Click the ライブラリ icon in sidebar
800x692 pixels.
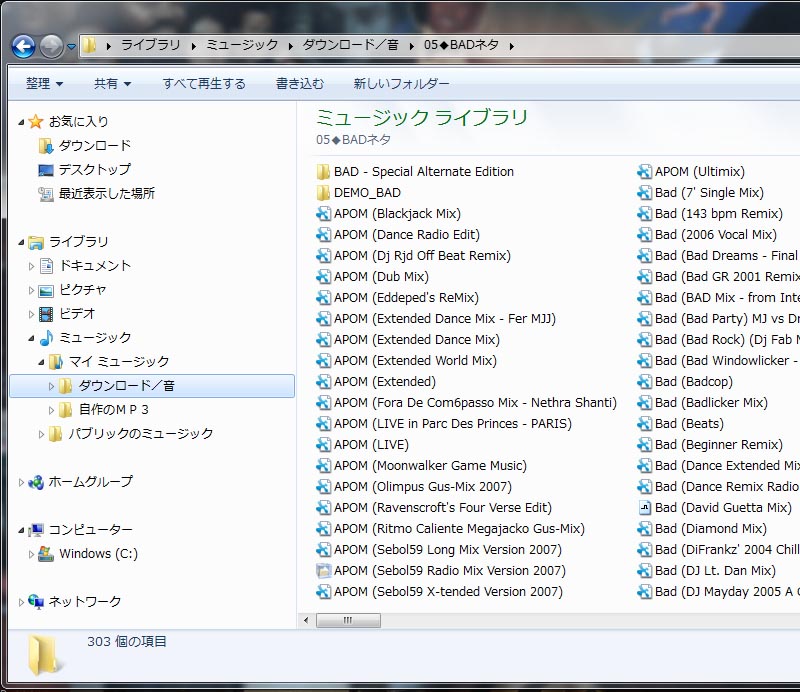(x=36, y=242)
